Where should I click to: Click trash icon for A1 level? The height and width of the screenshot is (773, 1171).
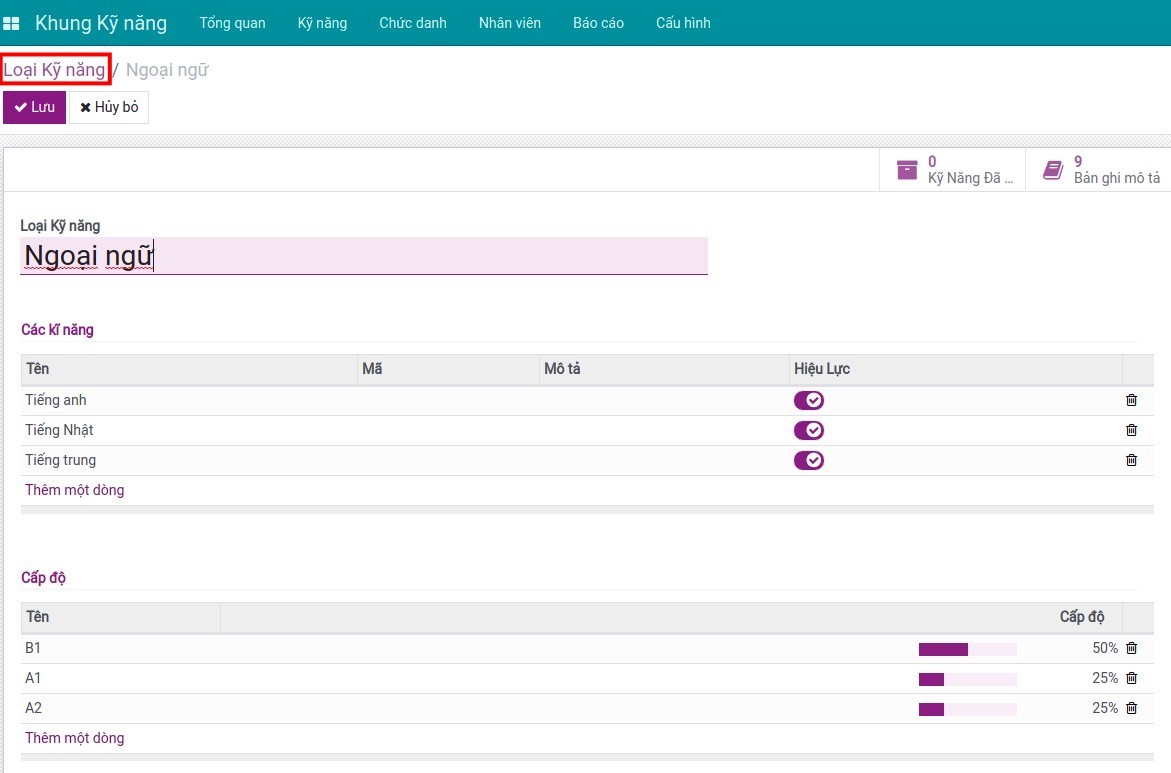1131,678
